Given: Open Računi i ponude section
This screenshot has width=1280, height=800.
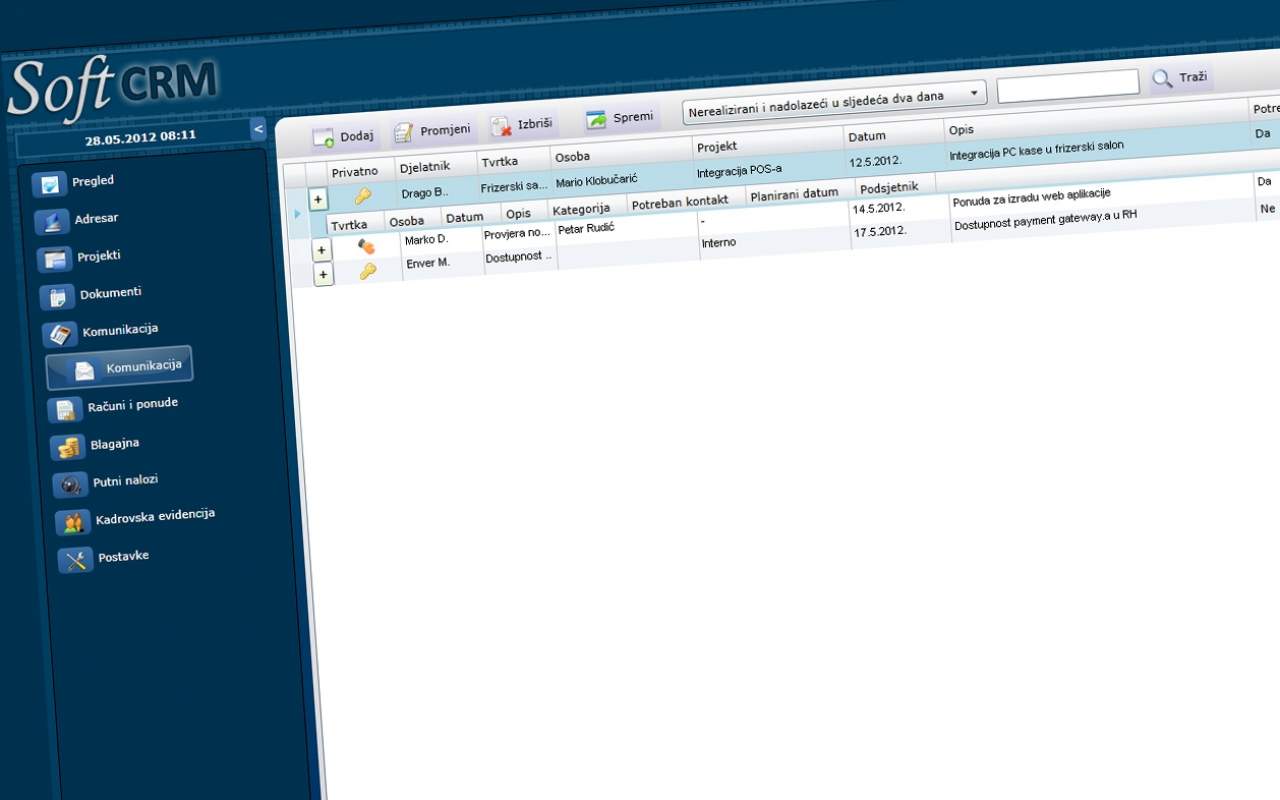Looking at the screenshot, I should [x=114, y=406].
